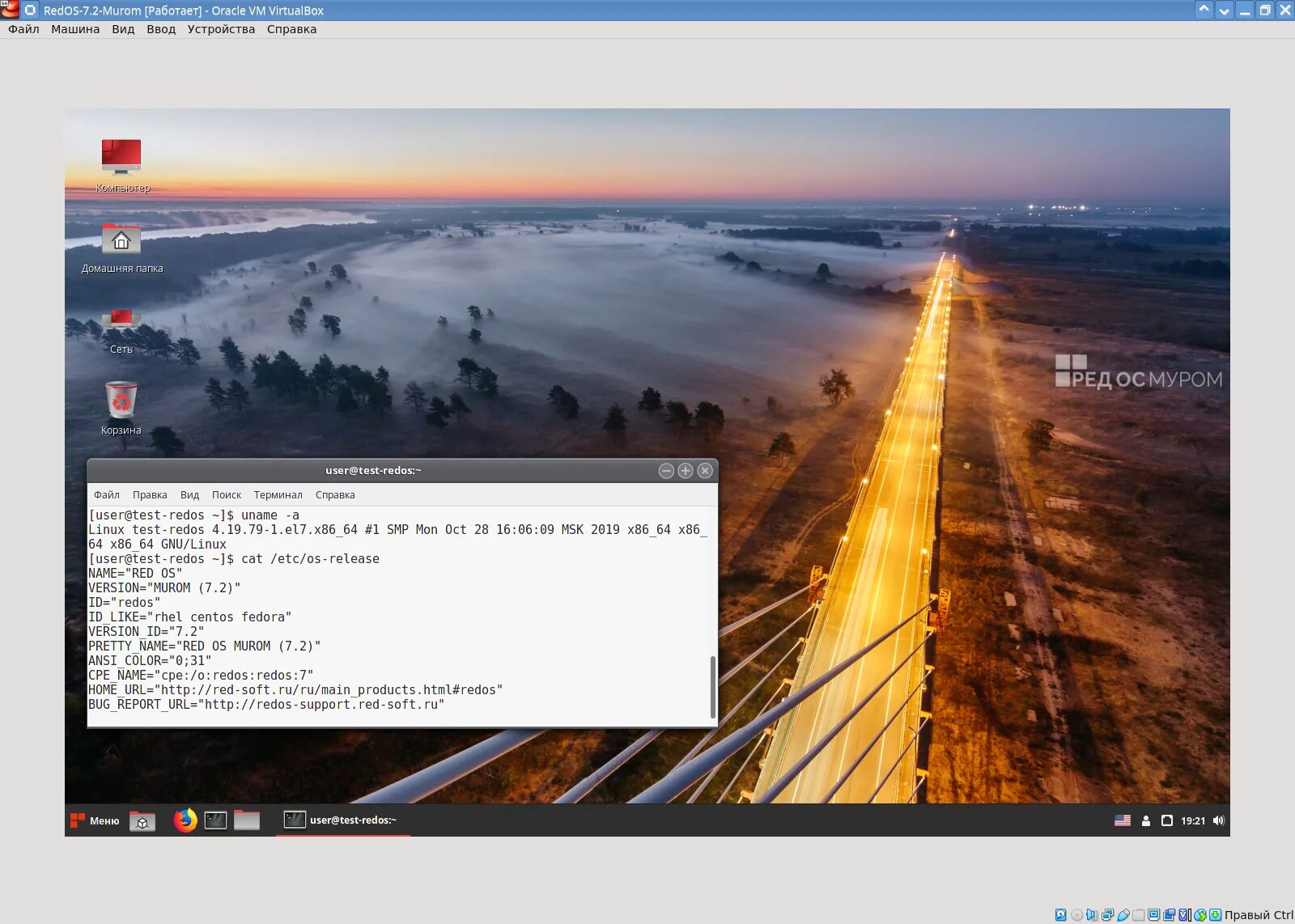Screen dimensions: 1295x924
Task: Click the CPE_NAME line in terminal
Action: [201, 676]
